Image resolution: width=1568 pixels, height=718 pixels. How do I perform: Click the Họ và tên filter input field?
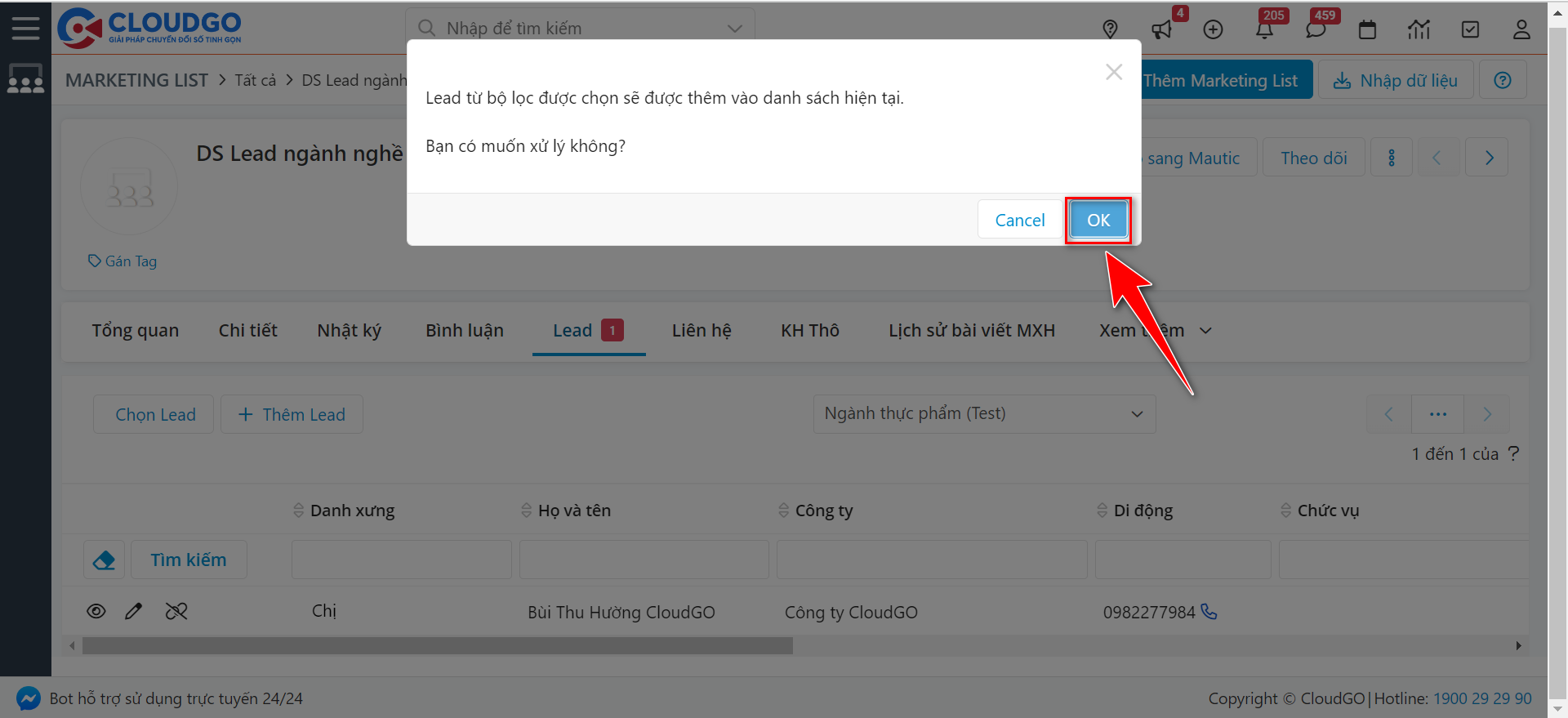(644, 560)
